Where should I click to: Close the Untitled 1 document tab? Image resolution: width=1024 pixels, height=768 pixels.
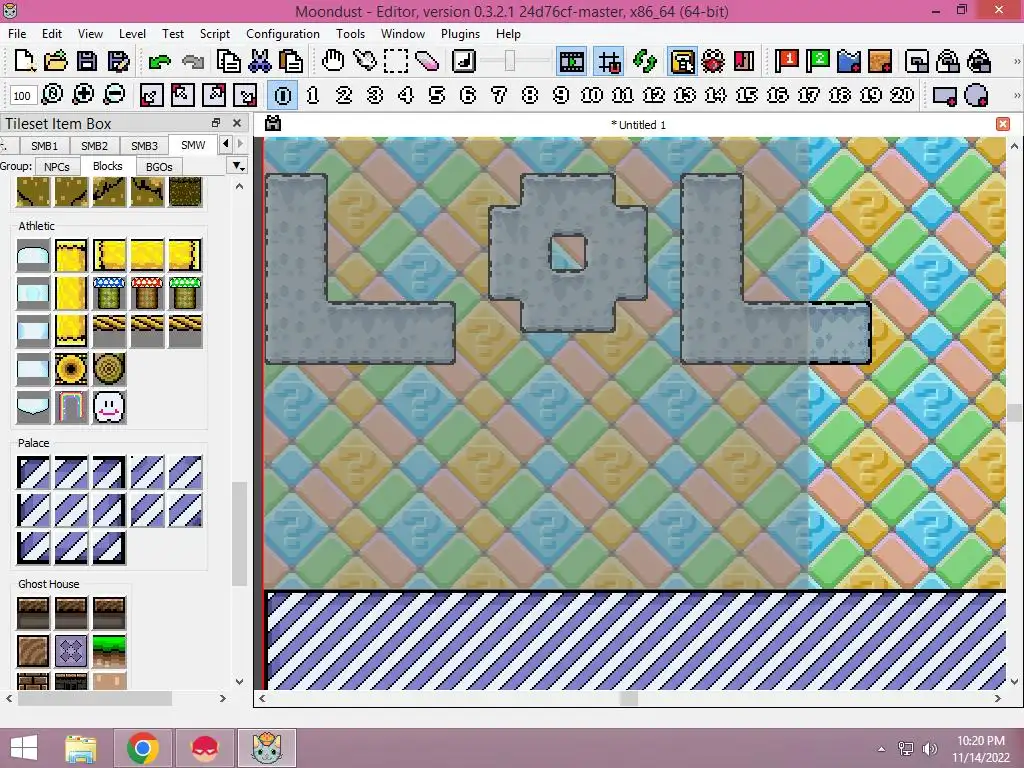[1003, 124]
